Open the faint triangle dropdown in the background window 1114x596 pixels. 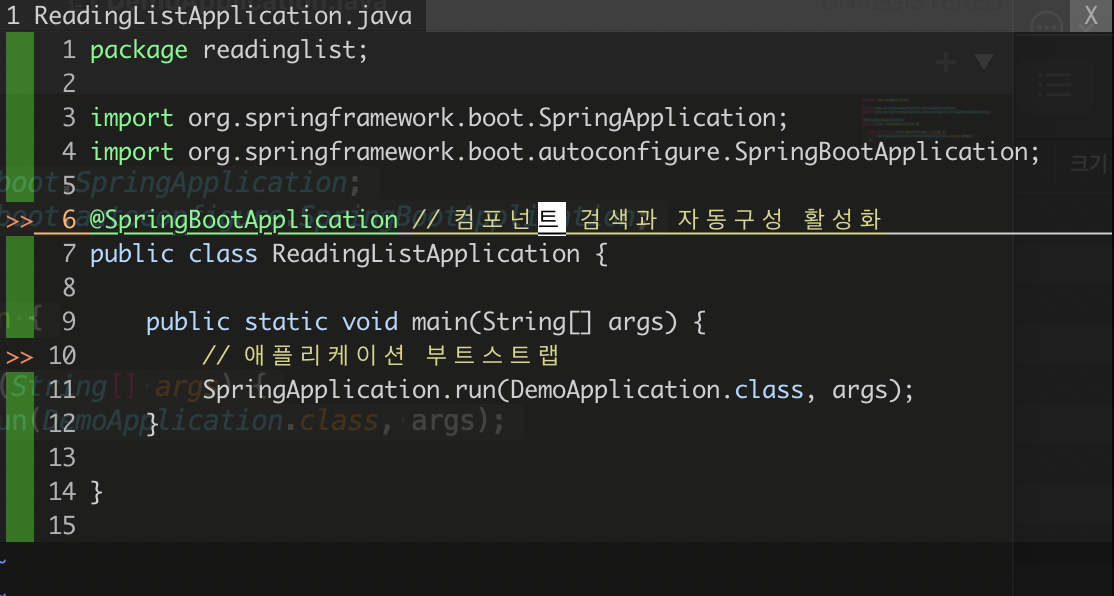tap(984, 62)
